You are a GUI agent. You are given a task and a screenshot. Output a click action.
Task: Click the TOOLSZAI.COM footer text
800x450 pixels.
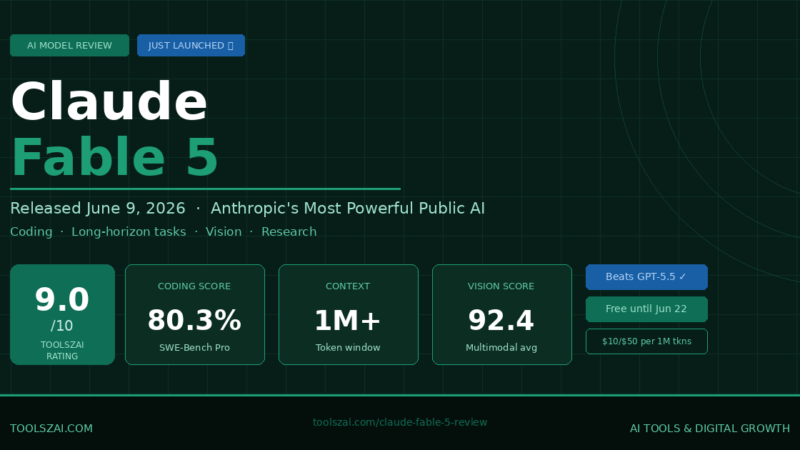pos(52,429)
